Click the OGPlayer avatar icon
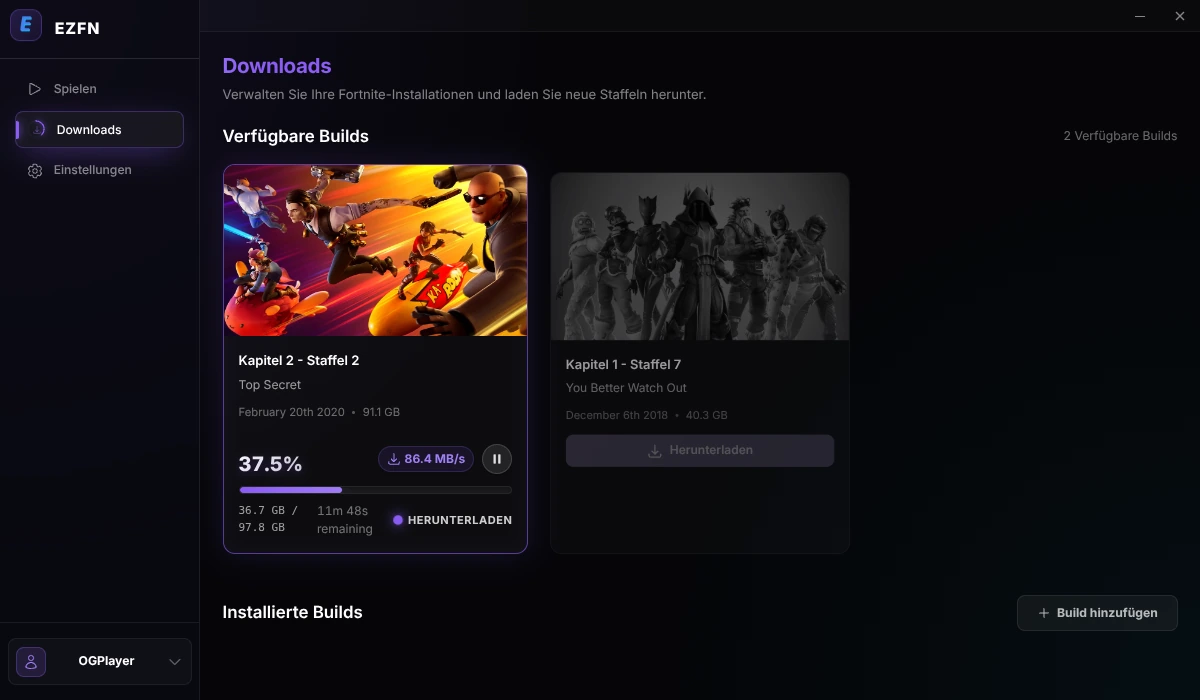Screen dimensions: 1200x700 [31, 662]
